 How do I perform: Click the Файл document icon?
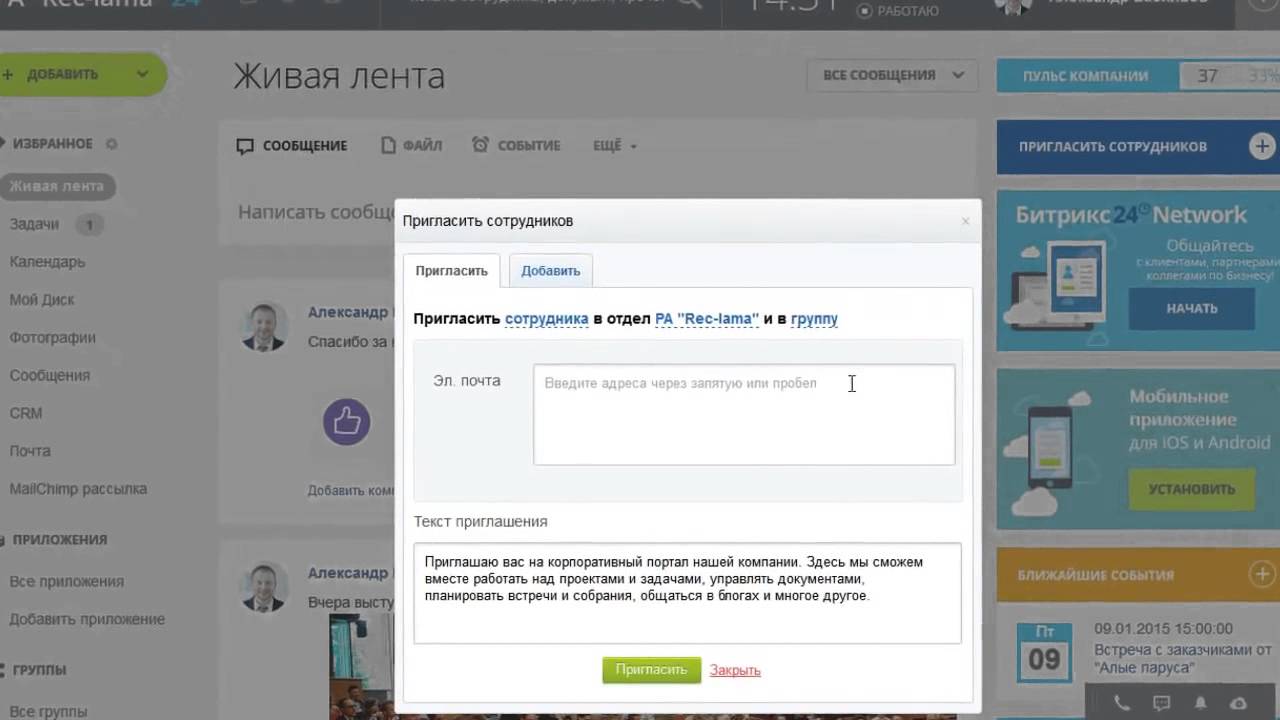click(x=389, y=145)
